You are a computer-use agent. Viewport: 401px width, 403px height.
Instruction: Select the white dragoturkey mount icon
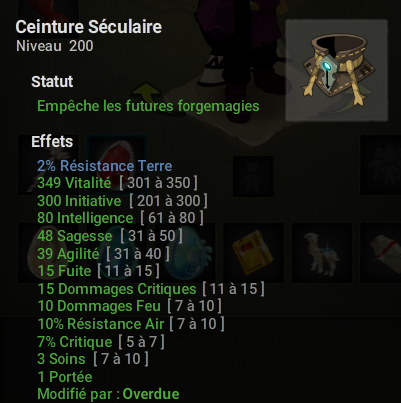322,253
